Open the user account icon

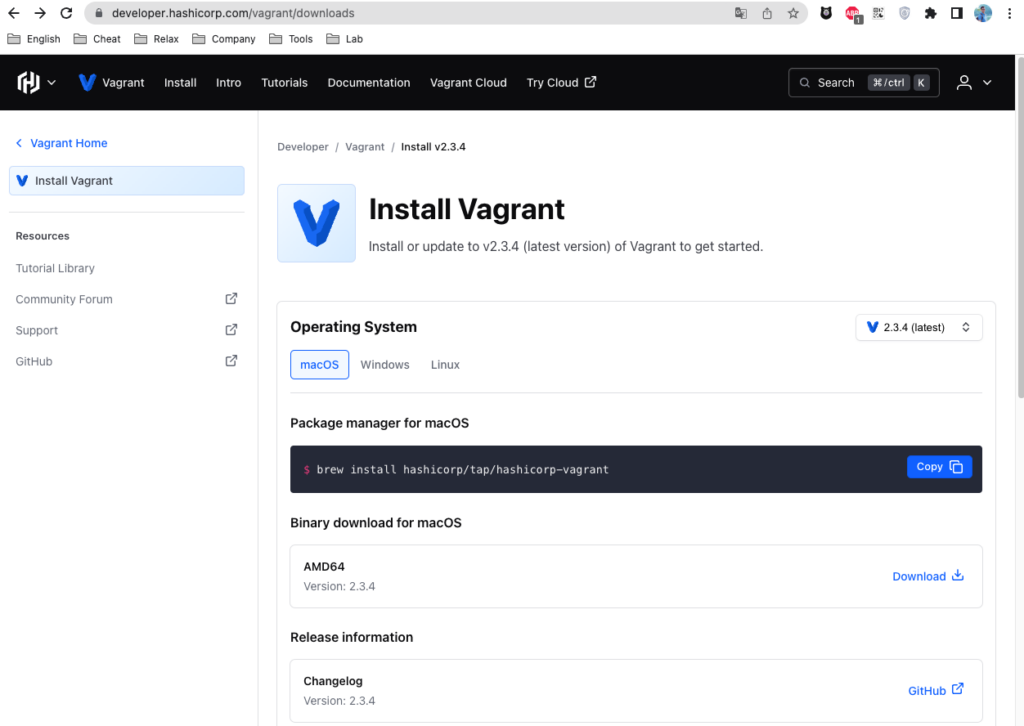[964, 82]
